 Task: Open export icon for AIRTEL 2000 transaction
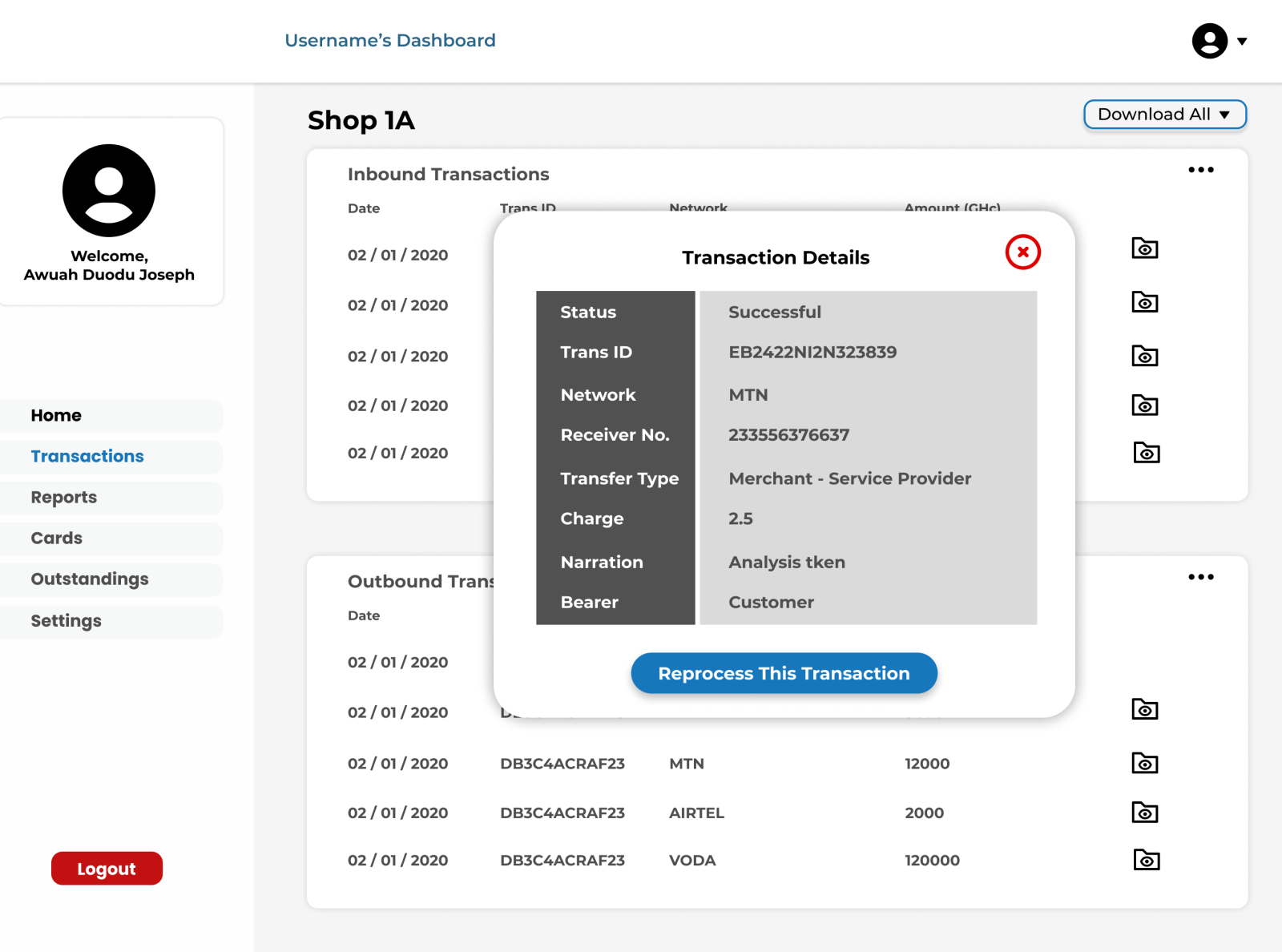(x=1144, y=812)
